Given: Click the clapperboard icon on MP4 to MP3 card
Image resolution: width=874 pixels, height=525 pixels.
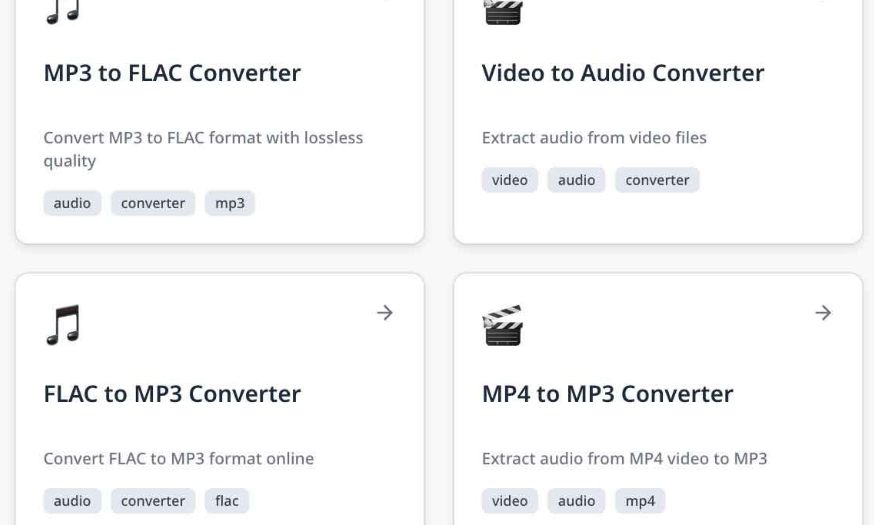Looking at the screenshot, I should (503, 325).
